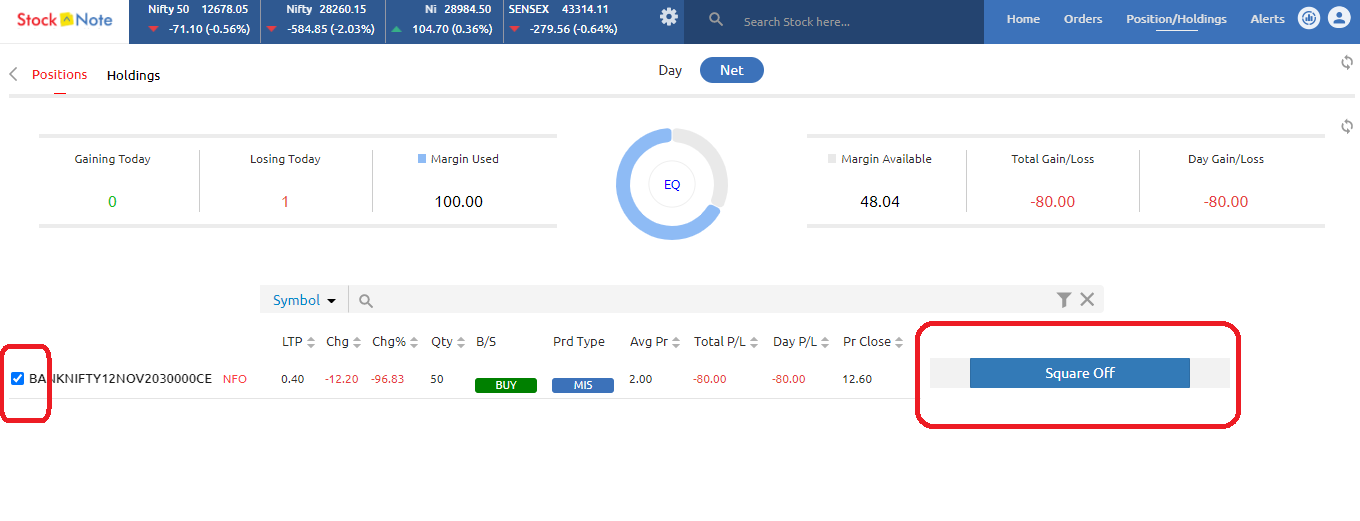Refresh summary using the lower refresh icon
1360x521 pixels.
[x=1346, y=127]
